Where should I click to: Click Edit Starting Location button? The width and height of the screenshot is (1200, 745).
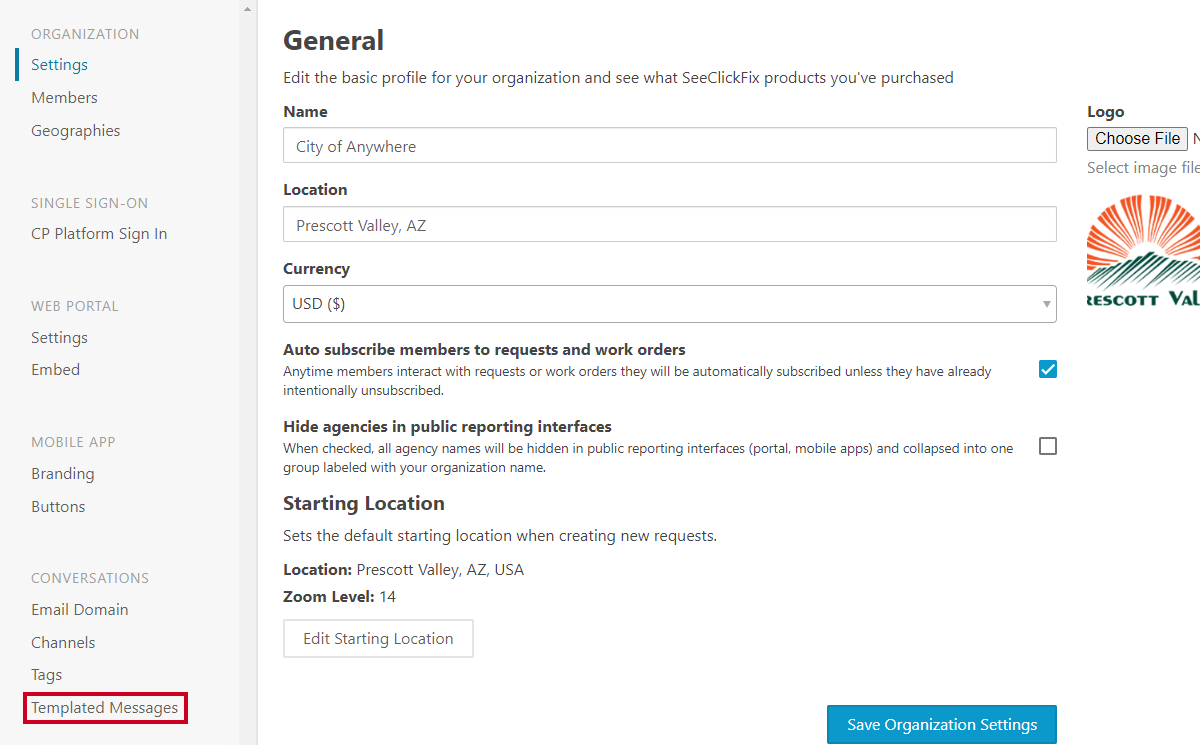pyautogui.click(x=378, y=639)
